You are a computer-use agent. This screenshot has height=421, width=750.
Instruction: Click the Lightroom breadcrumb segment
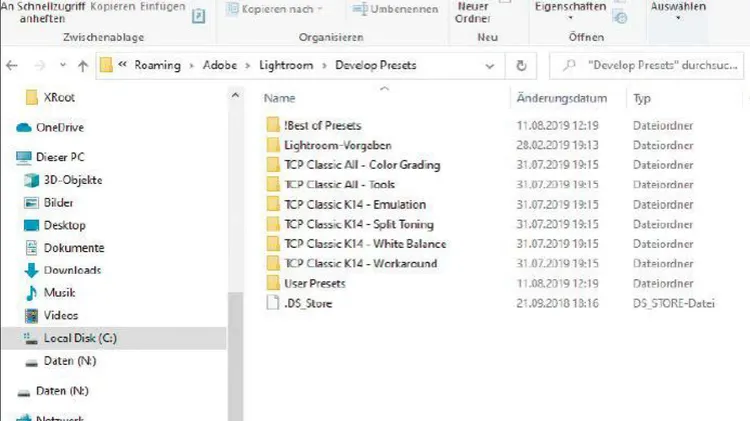click(x=286, y=65)
